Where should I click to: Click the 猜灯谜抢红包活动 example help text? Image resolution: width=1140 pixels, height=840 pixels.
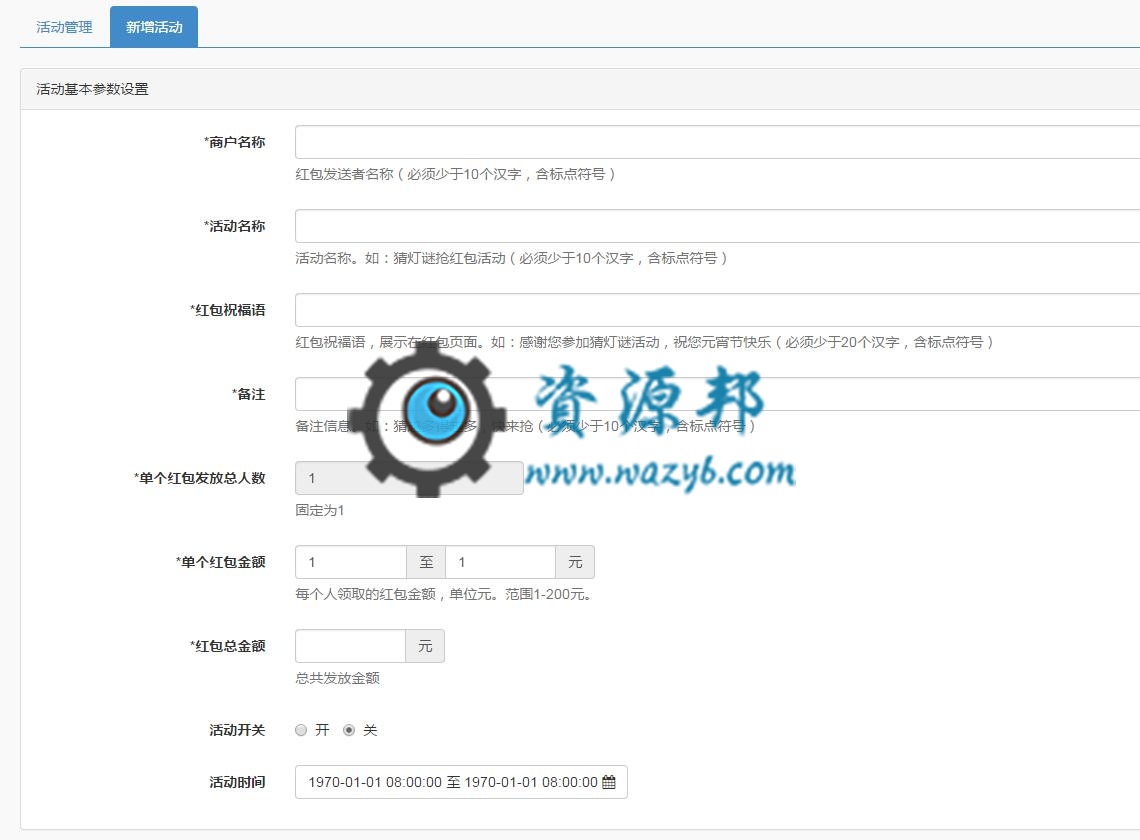point(511,258)
